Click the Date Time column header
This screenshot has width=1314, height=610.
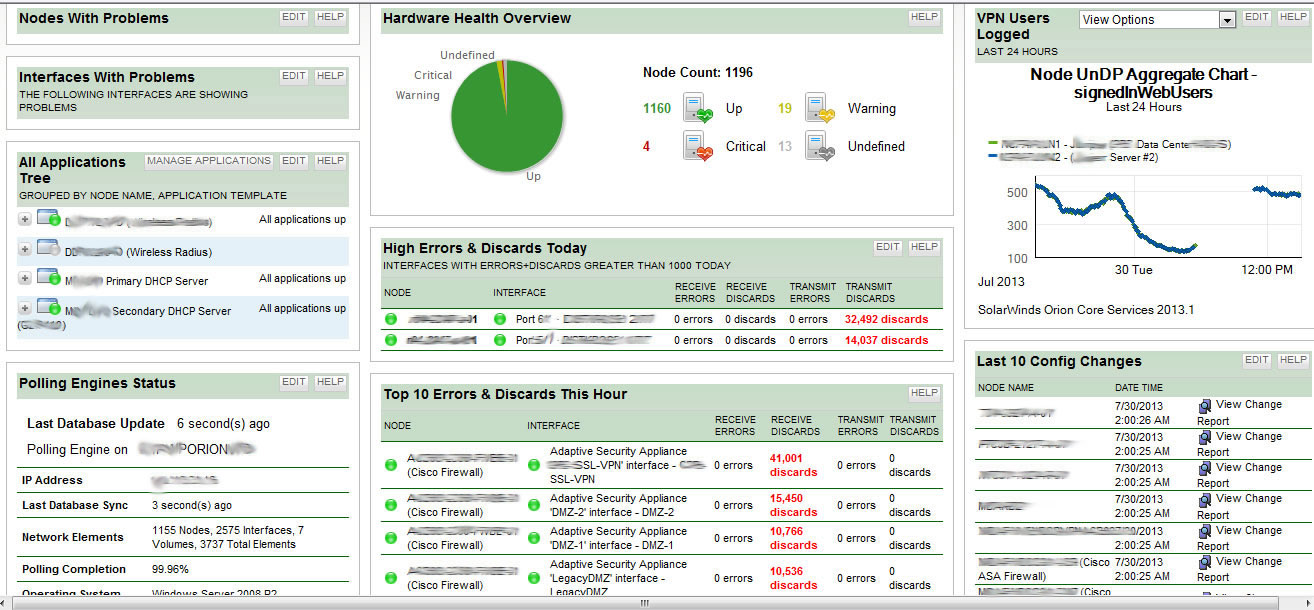[x=1139, y=387]
